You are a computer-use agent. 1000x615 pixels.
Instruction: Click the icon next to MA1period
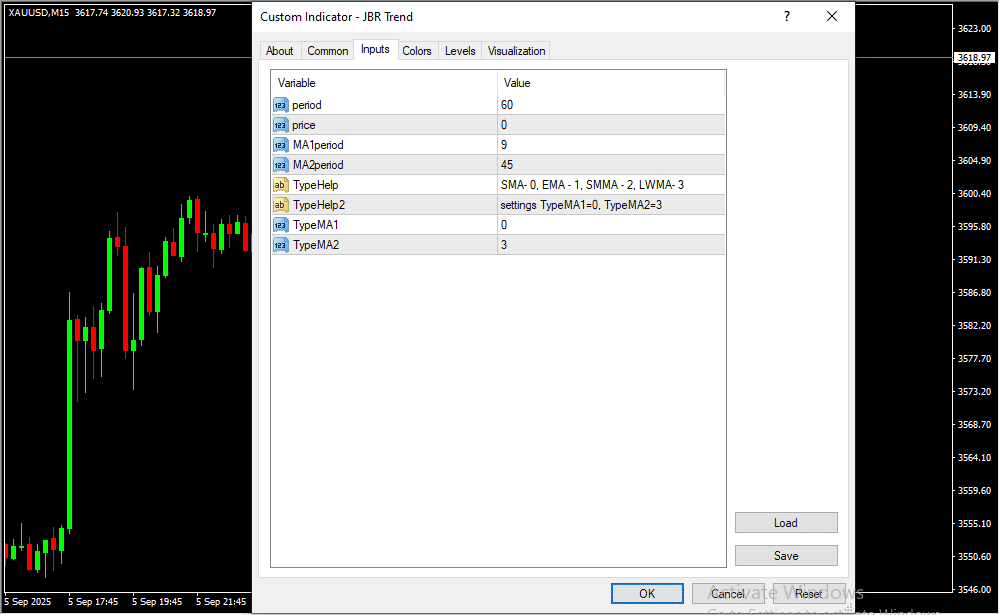(280, 145)
